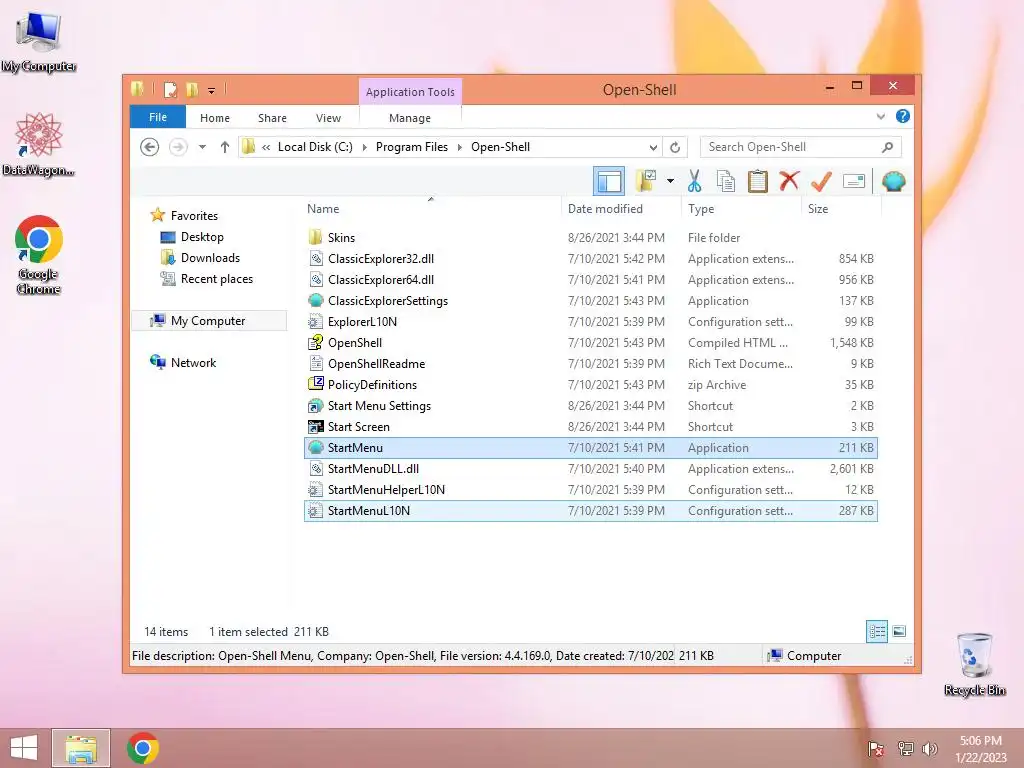1024x768 pixels.
Task: Go up one folder level arrow
Action: click(x=225, y=147)
